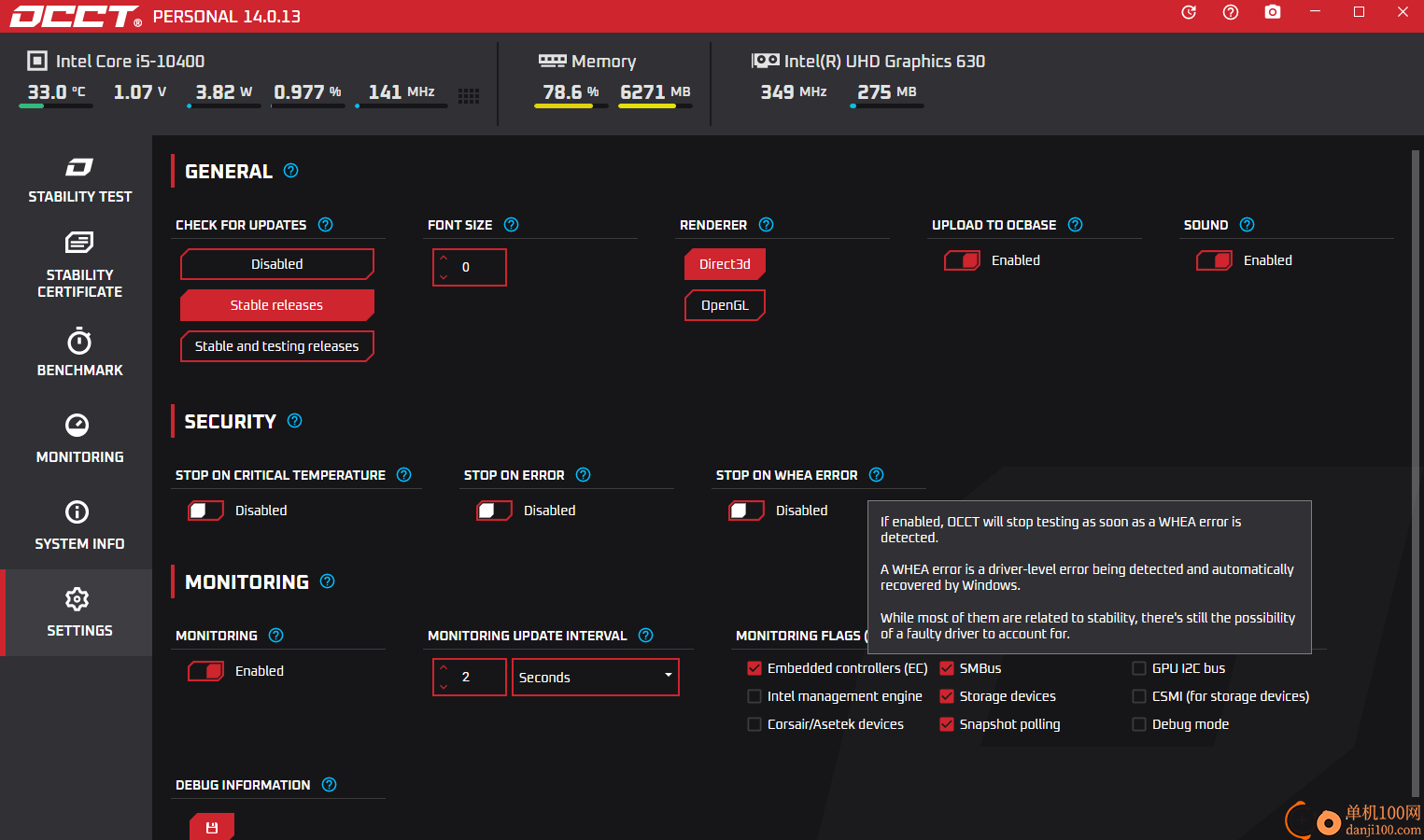Screen dimensions: 1424x840
Task: Click help icon beside Sound
Action: tap(1247, 224)
